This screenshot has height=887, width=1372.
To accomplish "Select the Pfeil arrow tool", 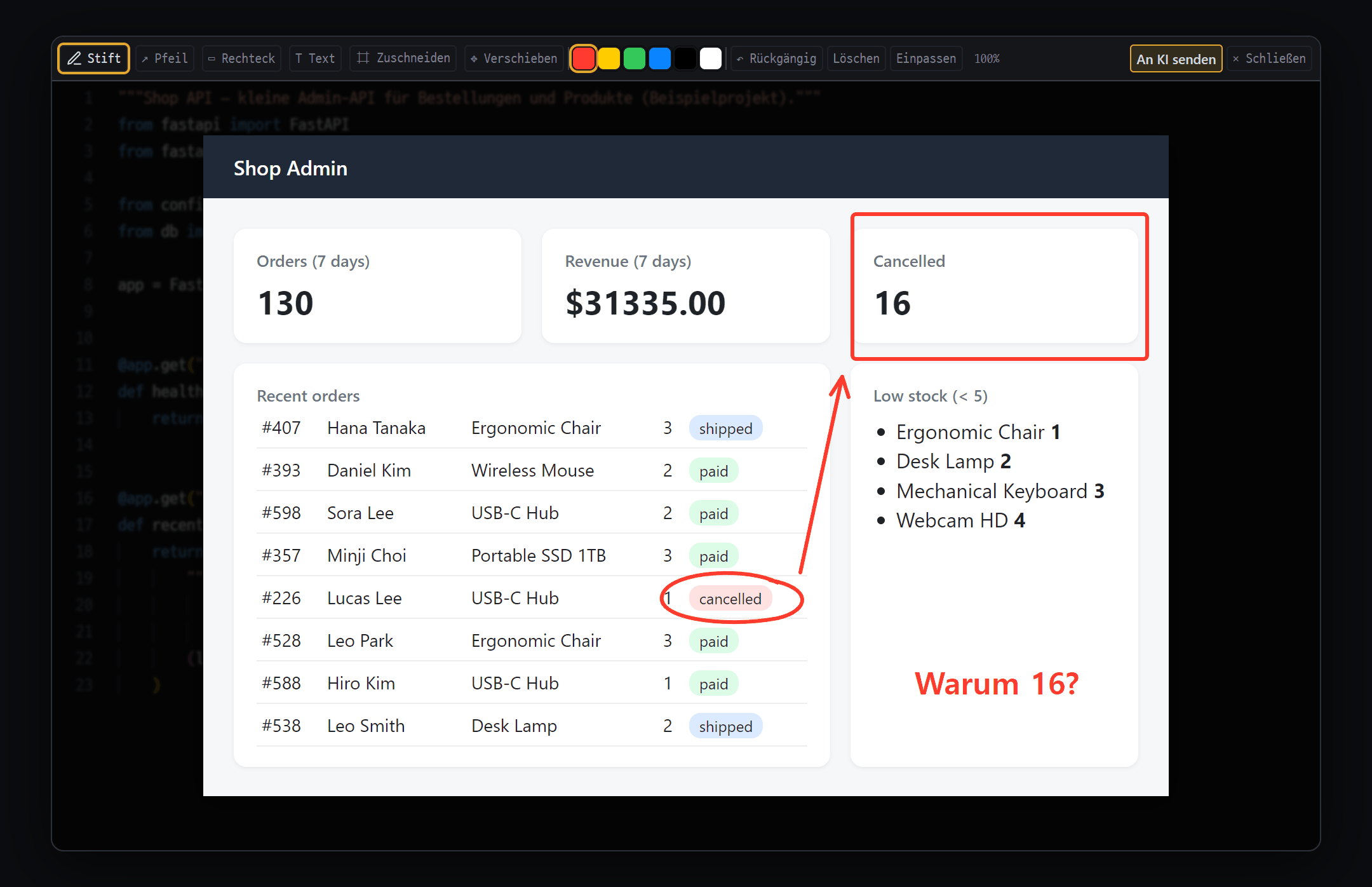I will pos(165,58).
